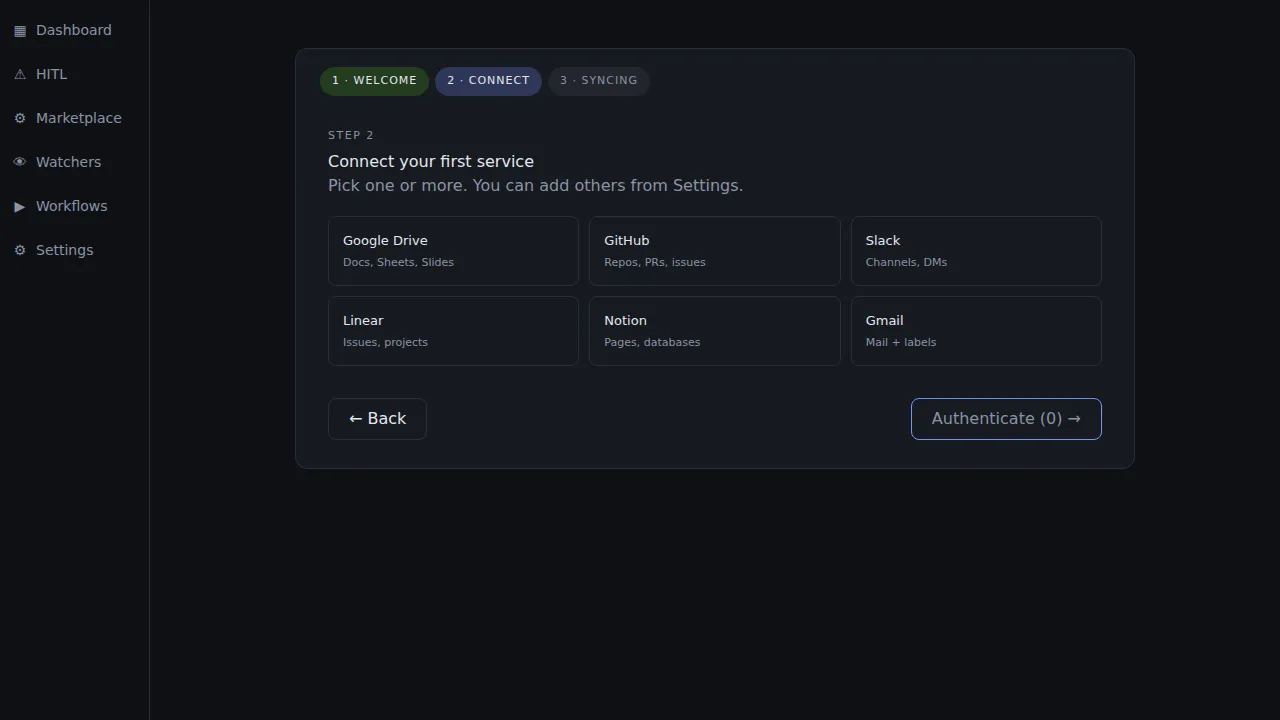Click 'Pages, databases' description text
Viewport: 1280px width, 720px height.
[x=652, y=342]
